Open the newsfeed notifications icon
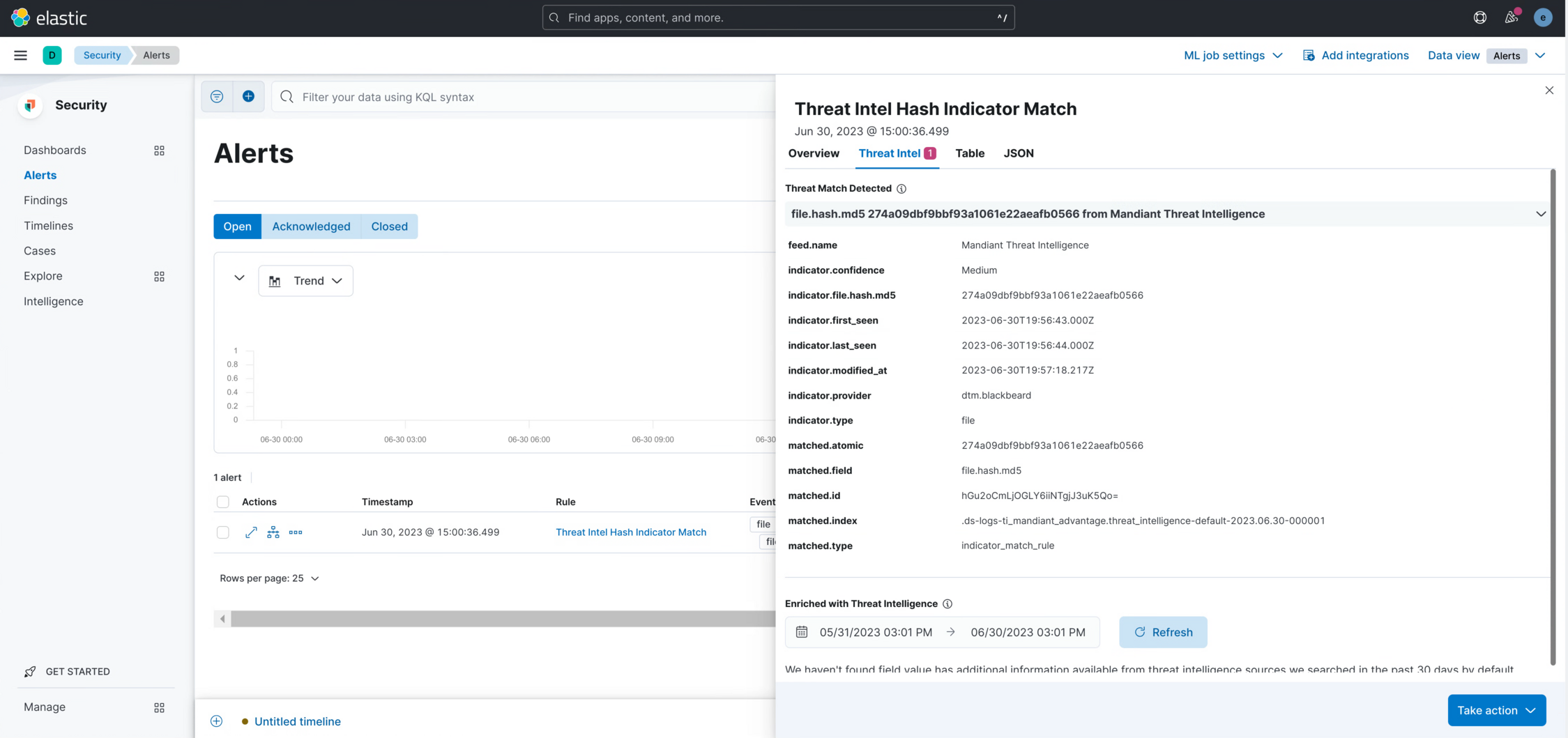This screenshot has width=1568, height=738. 1511,17
